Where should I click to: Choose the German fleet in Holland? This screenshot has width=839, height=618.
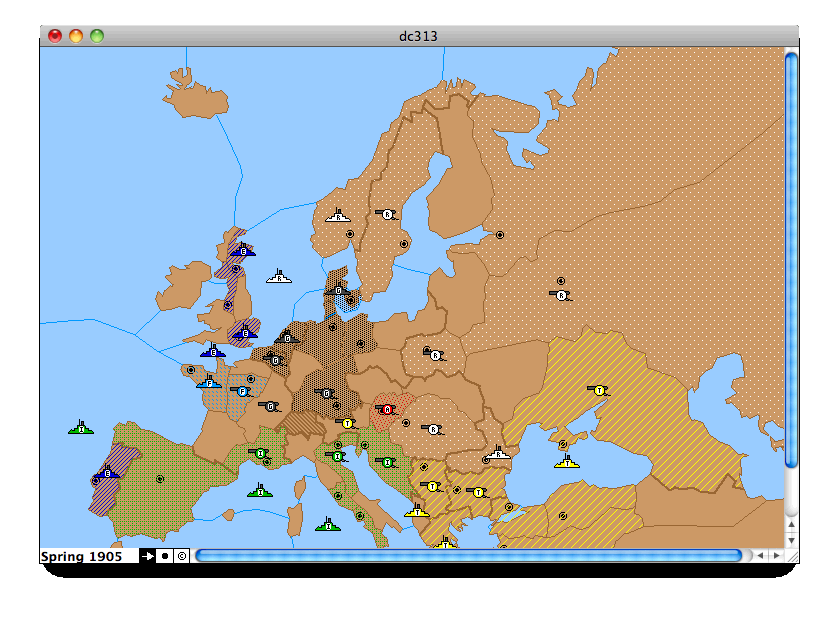(287, 337)
